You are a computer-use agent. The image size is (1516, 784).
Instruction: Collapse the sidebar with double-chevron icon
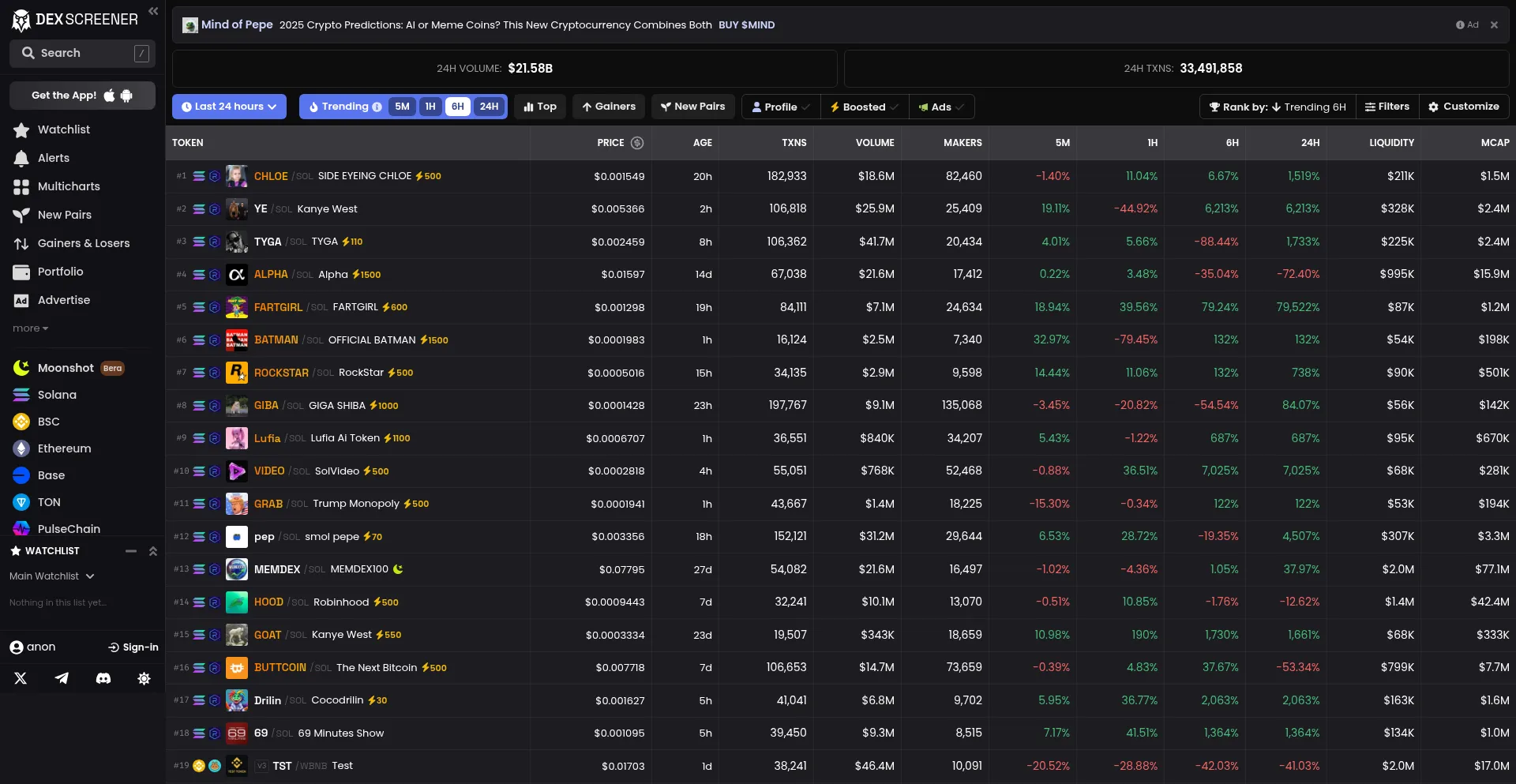[x=153, y=11]
